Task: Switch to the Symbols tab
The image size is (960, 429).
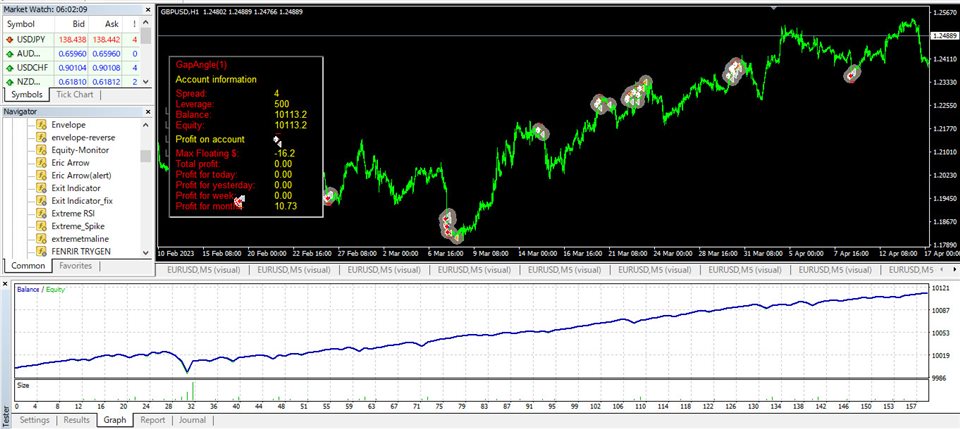Action: click(27, 95)
